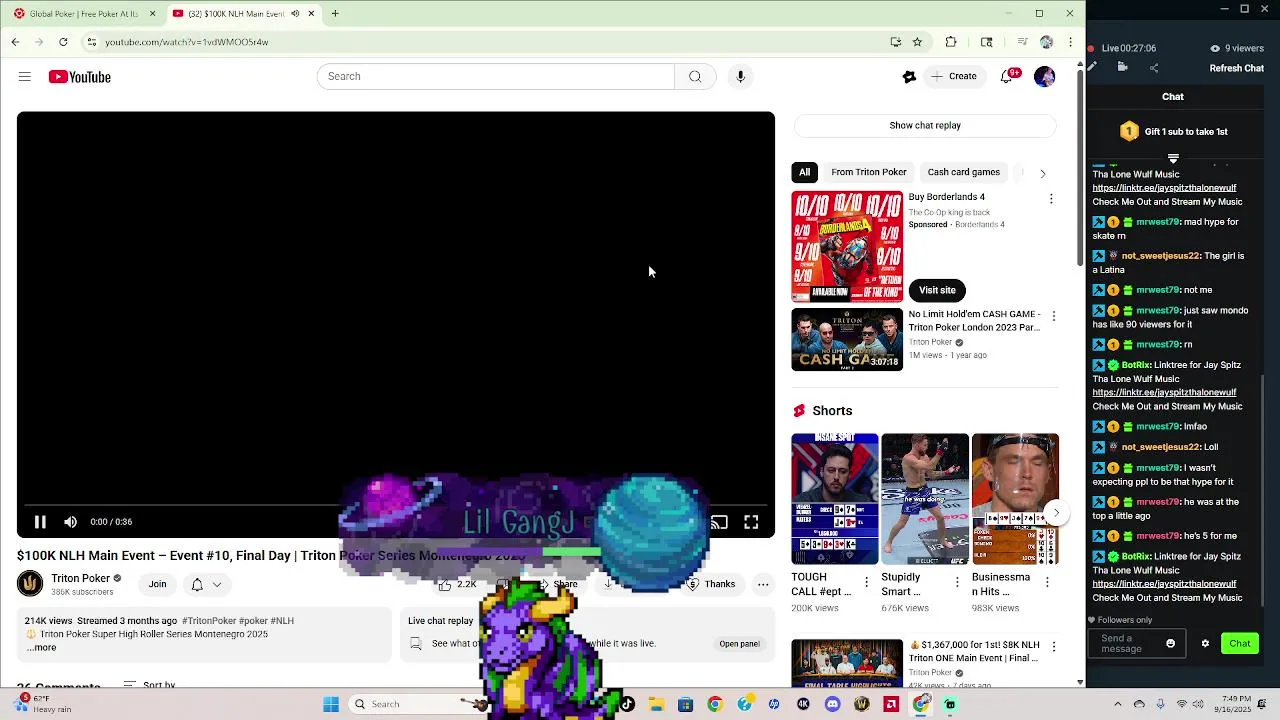This screenshot has height=720, width=1280.
Task: Expand description with ...more
Action: pyautogui.click(x=41, y=648)
